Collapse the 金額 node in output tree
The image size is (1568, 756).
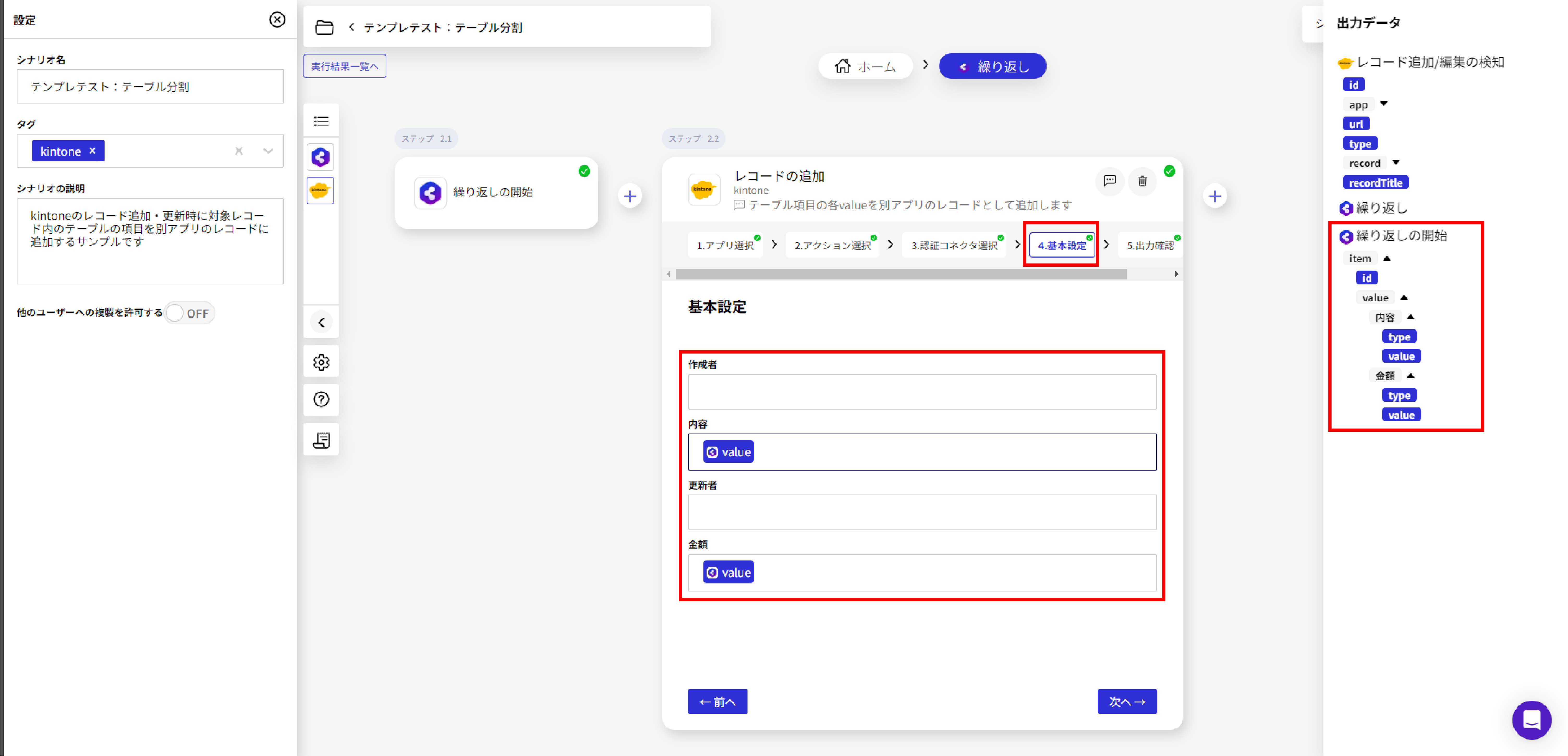coord(1410,376)
